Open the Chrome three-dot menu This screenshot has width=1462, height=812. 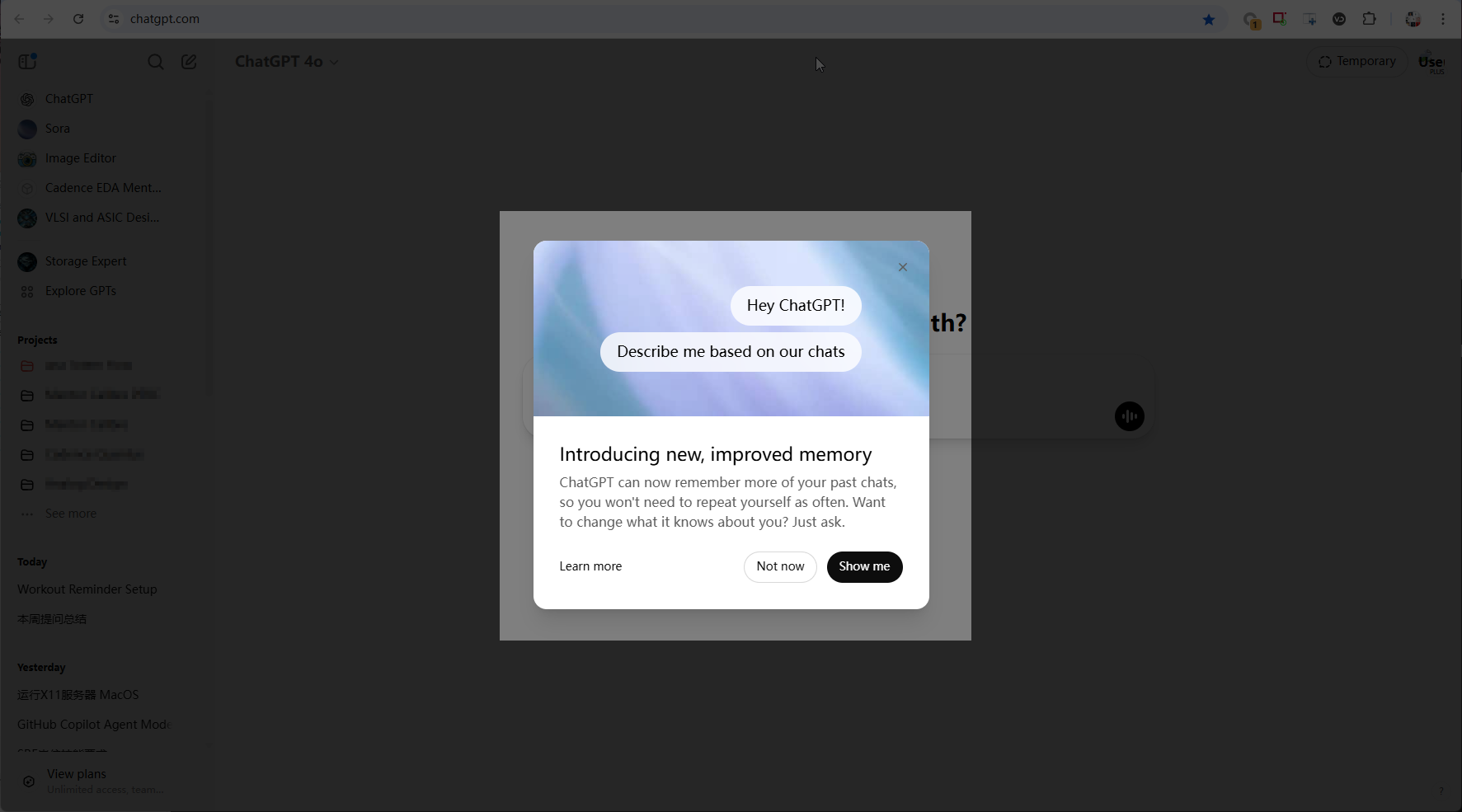[1443, 19]
